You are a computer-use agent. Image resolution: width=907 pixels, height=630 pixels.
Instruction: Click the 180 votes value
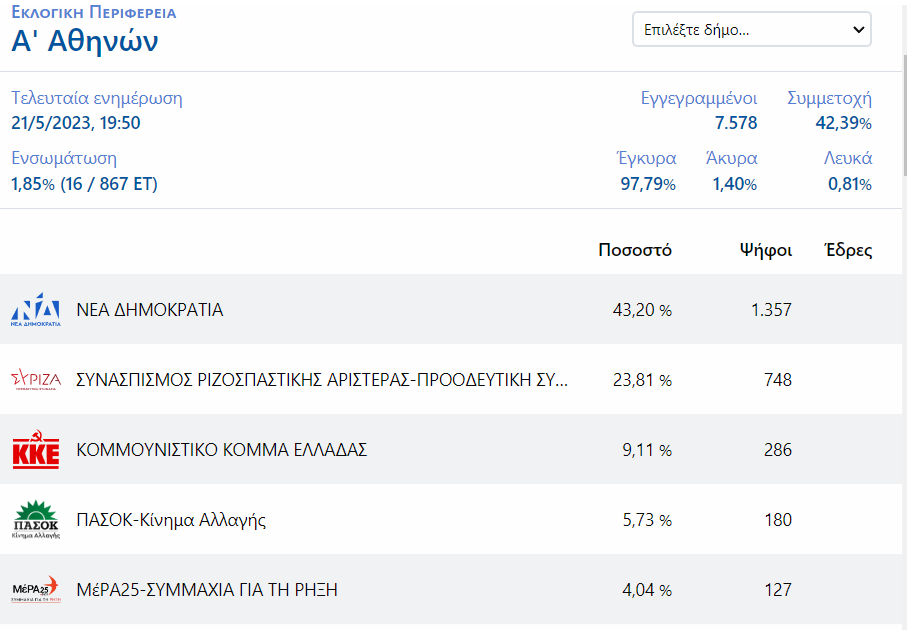click(777, 520)
